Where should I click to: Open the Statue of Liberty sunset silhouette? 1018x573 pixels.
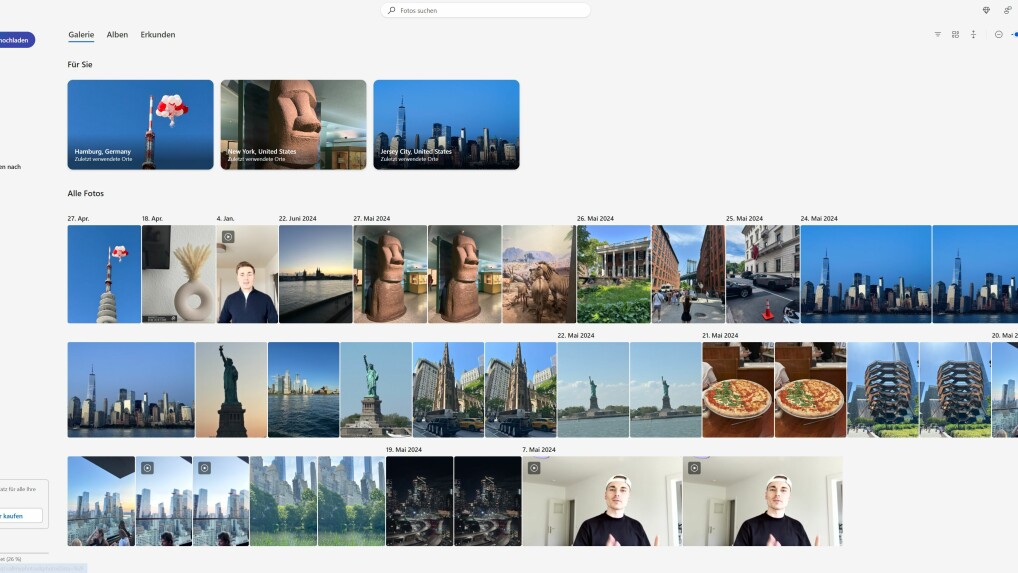pos(231,389)
